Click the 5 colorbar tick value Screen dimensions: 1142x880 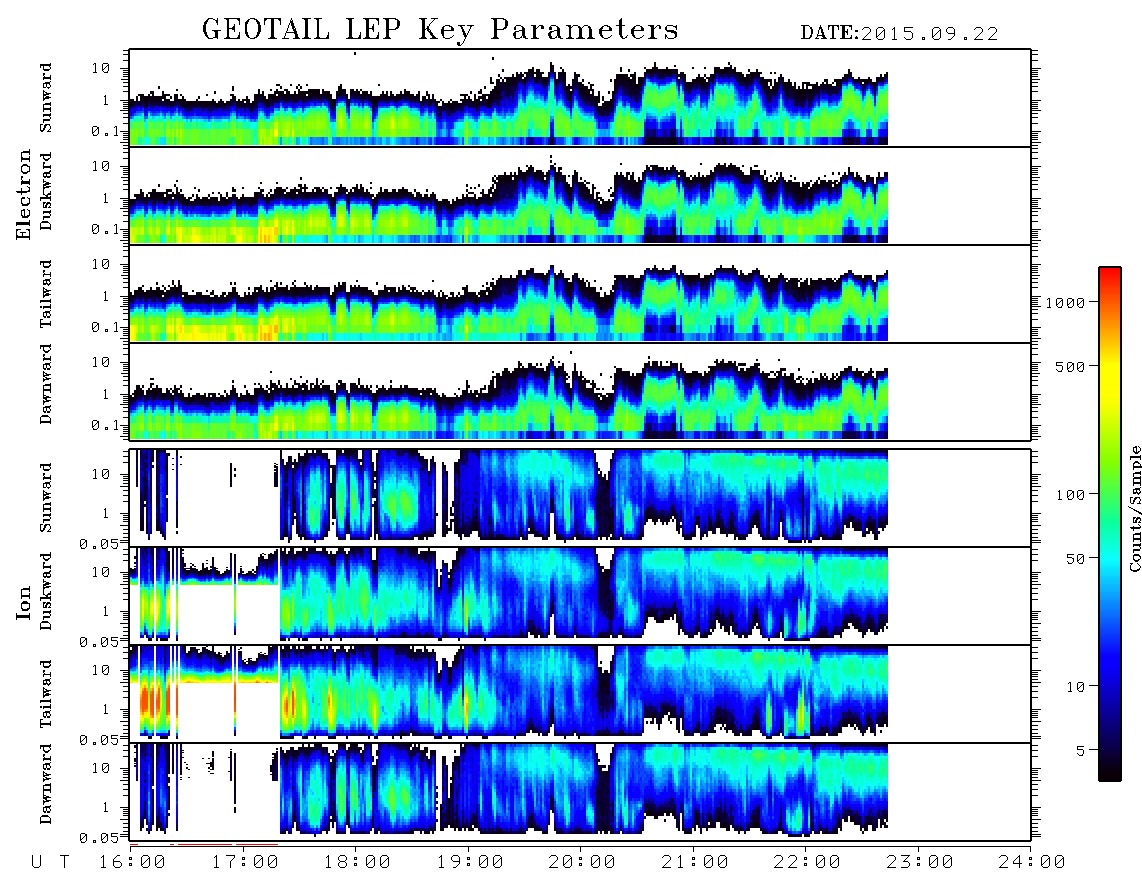click(1081, 750)
